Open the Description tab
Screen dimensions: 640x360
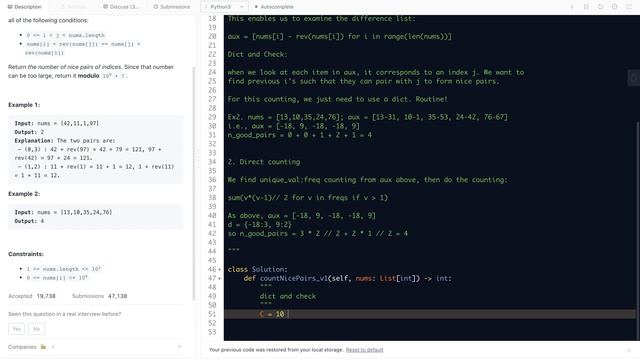pos(25,7)
